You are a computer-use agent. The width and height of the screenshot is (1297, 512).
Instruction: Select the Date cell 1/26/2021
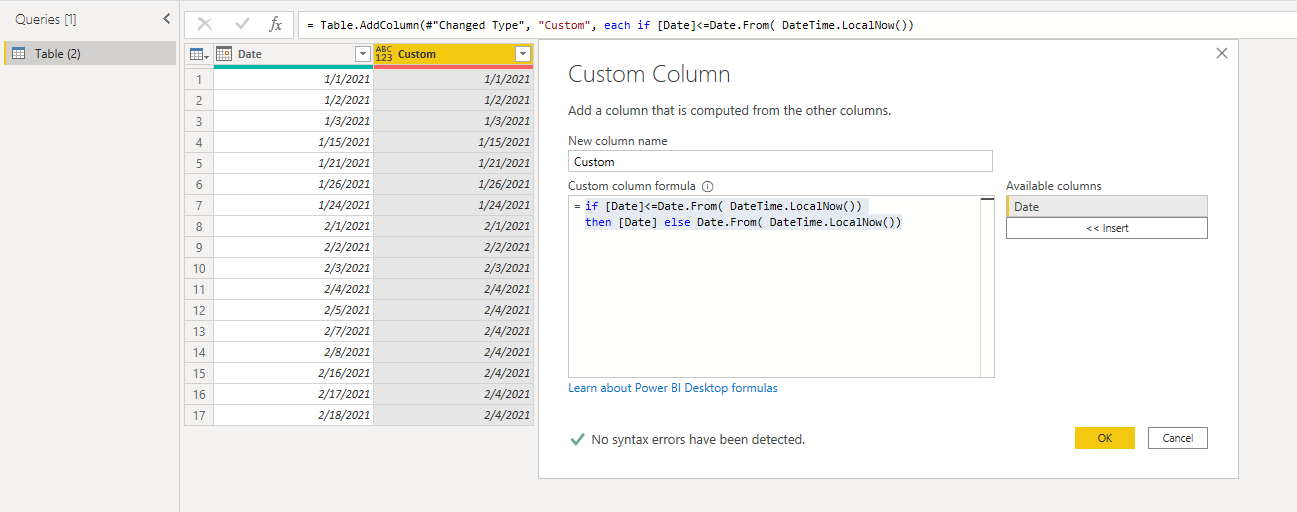tap(293, 184)
